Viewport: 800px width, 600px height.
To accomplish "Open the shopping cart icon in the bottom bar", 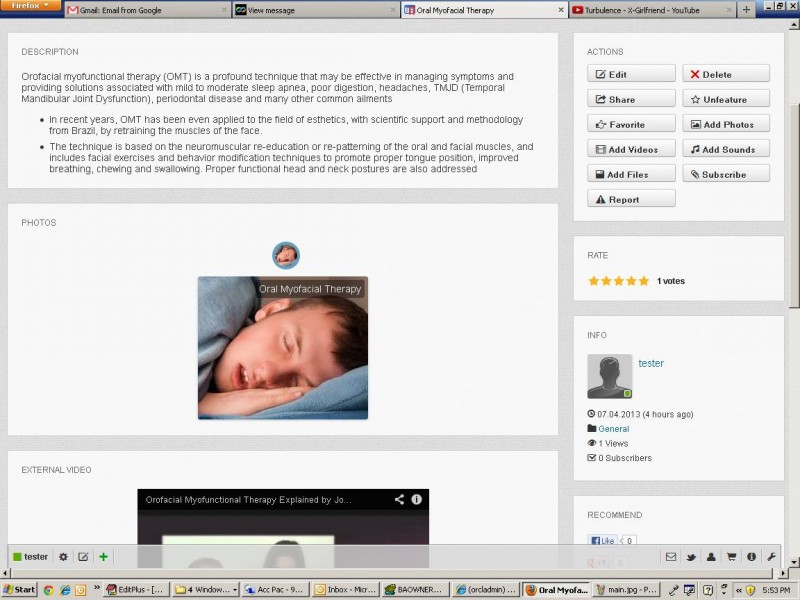I will pos(731,557).
